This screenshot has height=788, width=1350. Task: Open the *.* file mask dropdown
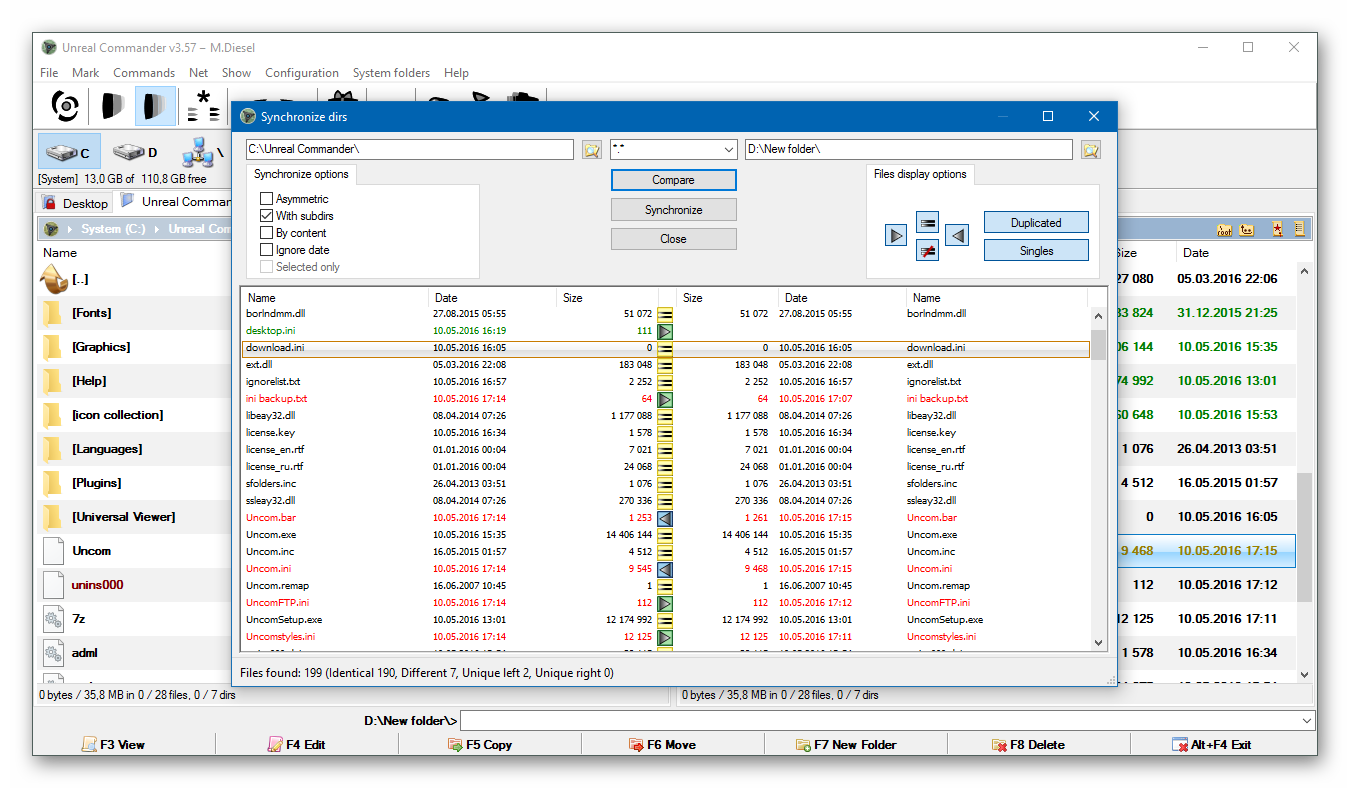point(728,150)
